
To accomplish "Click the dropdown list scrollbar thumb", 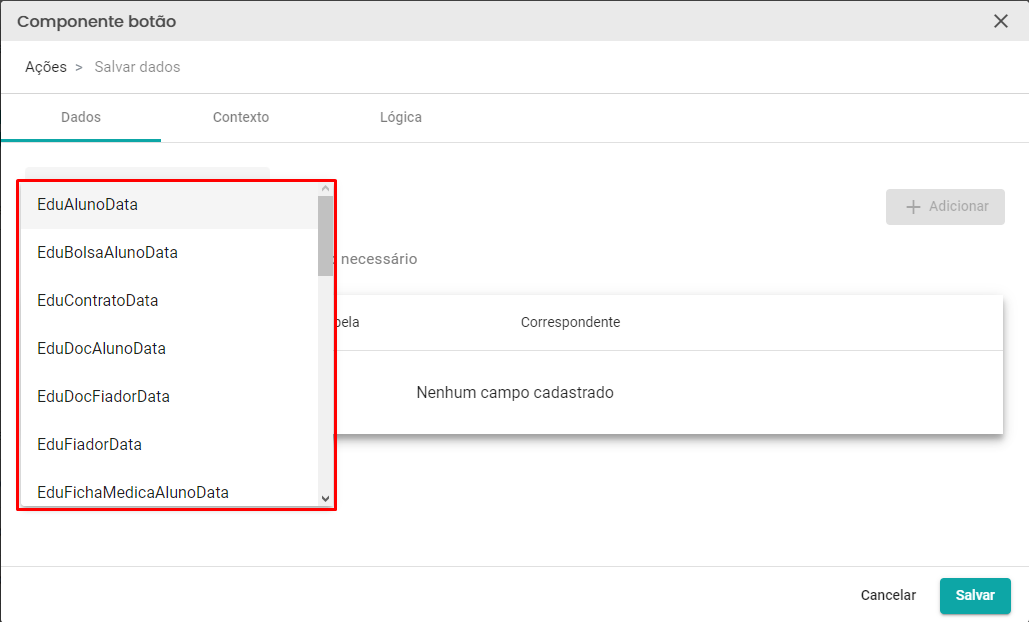I will tap(326, 236).
